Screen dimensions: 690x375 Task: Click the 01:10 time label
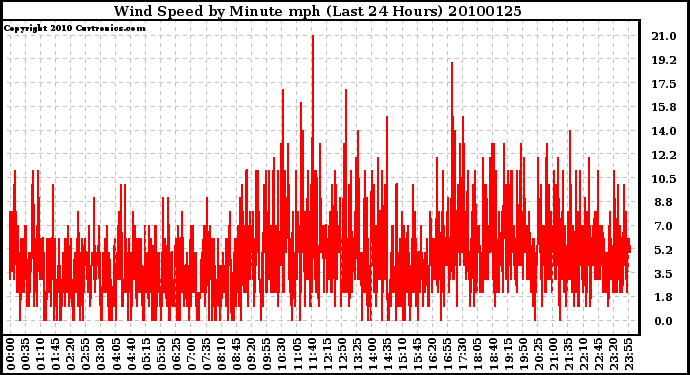click(x=40, y=354)
